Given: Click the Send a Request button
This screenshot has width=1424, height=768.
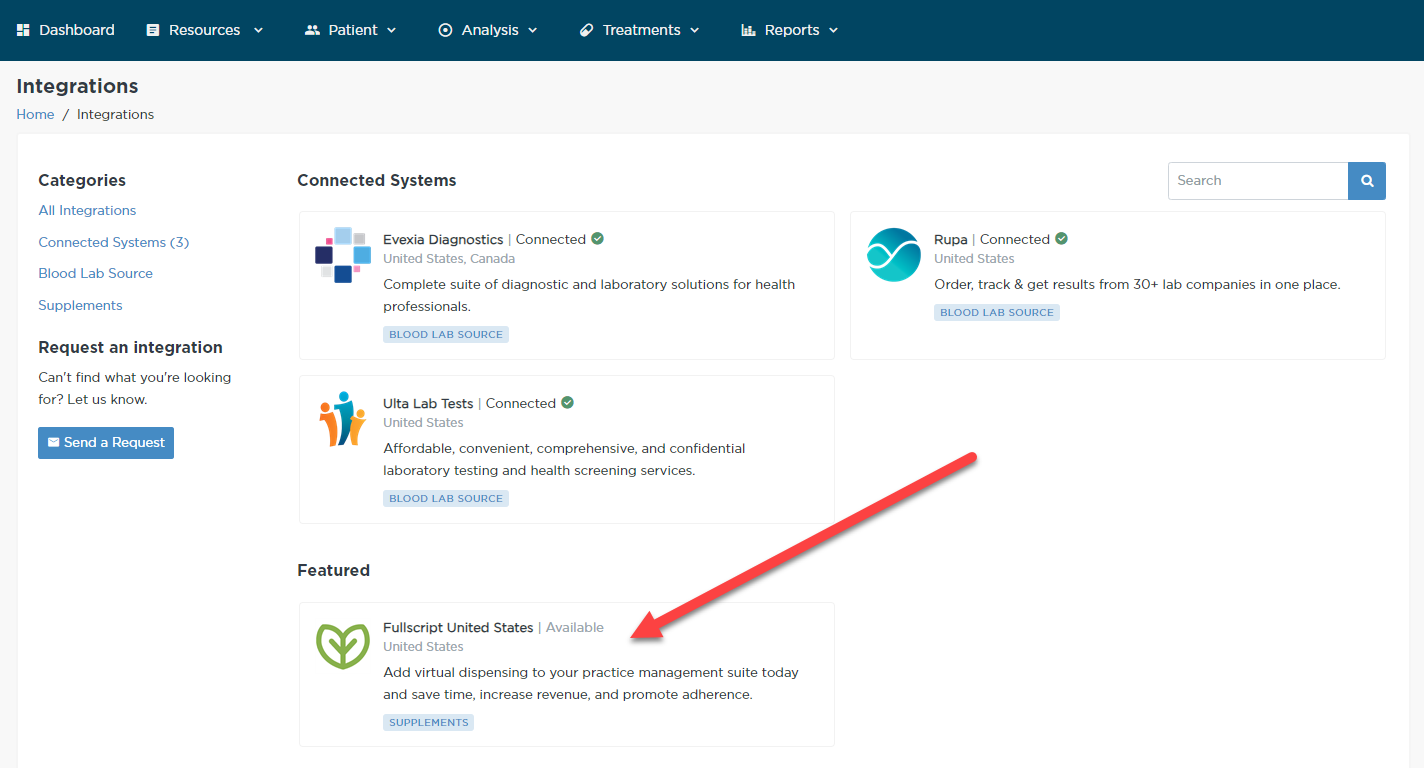Looking at the screenshot, I should coord(105,442).
